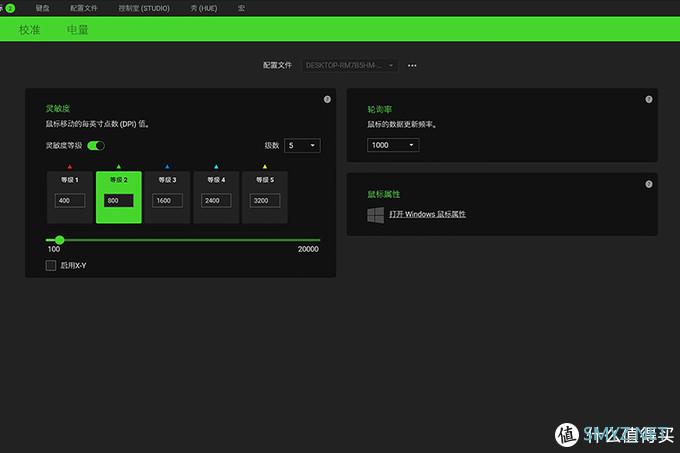Open the three-dot profile options menu

click(412, 66)
